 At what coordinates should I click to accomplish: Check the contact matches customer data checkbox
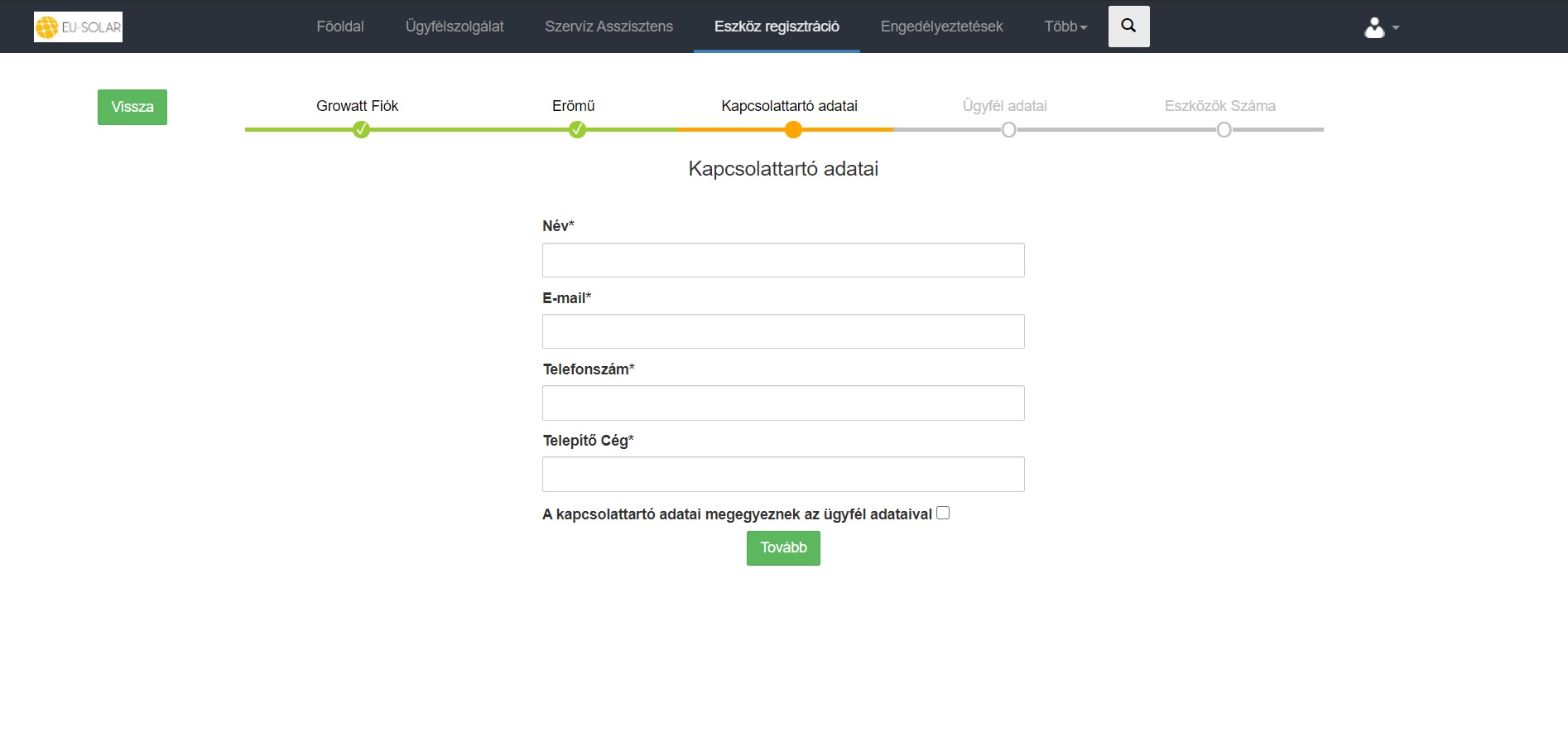(943, 514)
